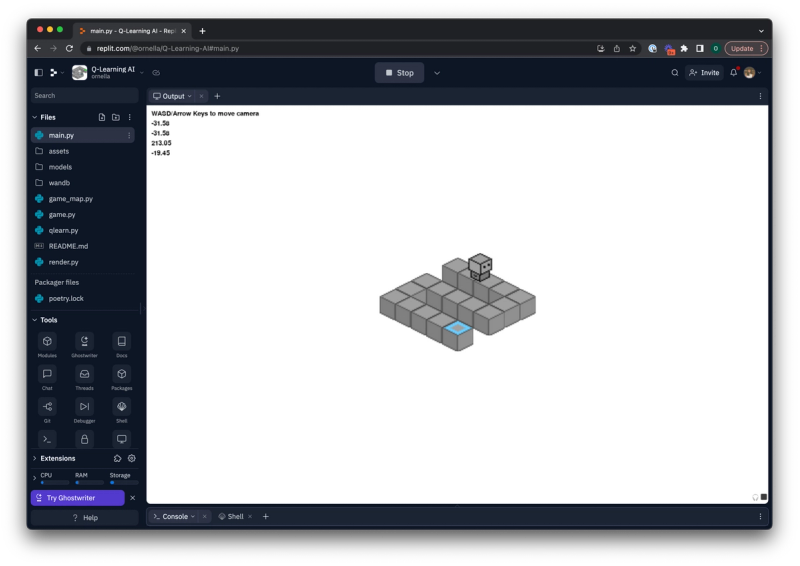This screenshot has width=800, height=566.
Task: Open the Output tool with monitor icon
Action: tap(121, 439)
